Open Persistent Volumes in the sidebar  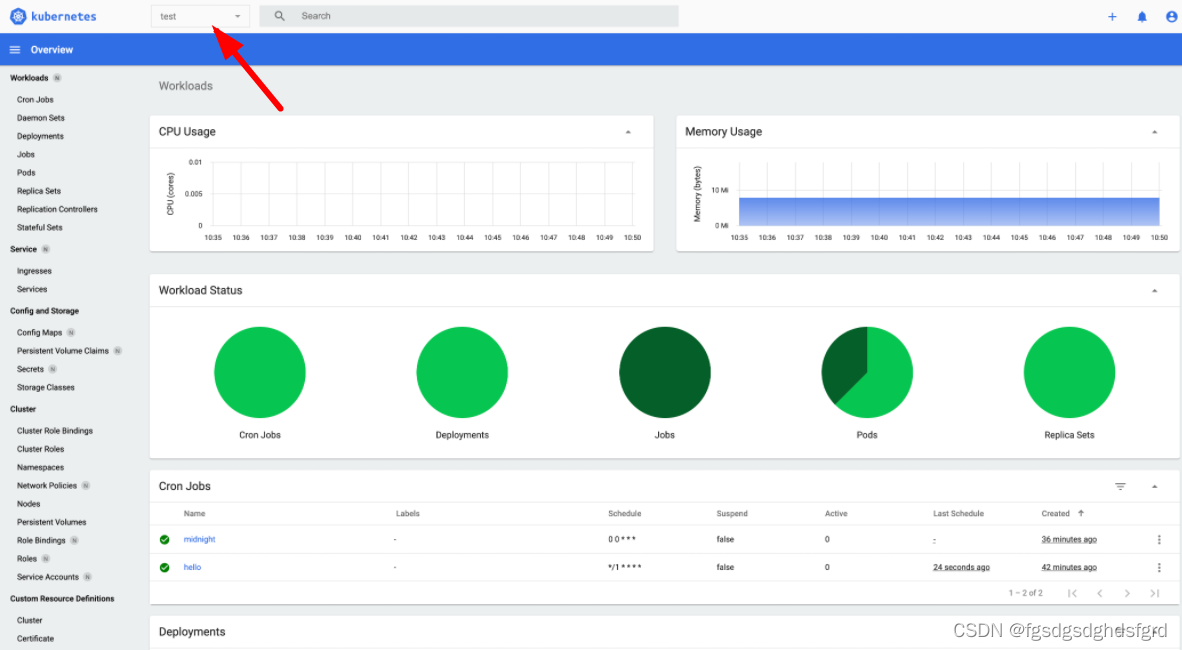pyautogui.click(x=52, y=522)
